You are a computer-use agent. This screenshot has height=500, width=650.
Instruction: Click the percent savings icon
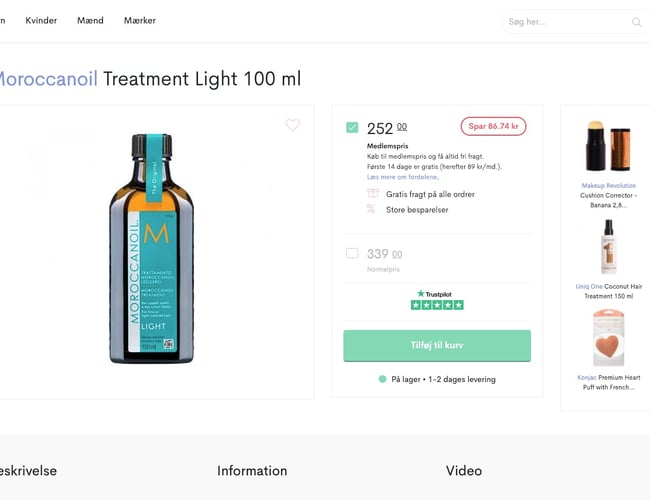(x=372, y=209)
